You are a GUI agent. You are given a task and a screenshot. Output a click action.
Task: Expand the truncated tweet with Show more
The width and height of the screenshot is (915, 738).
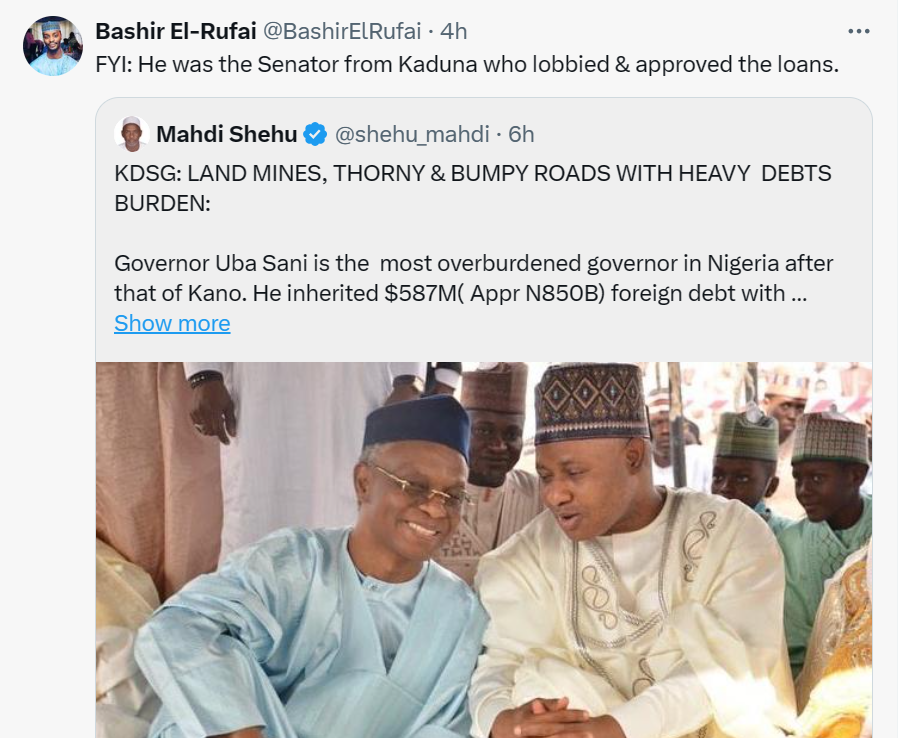[x=171, y=323]
